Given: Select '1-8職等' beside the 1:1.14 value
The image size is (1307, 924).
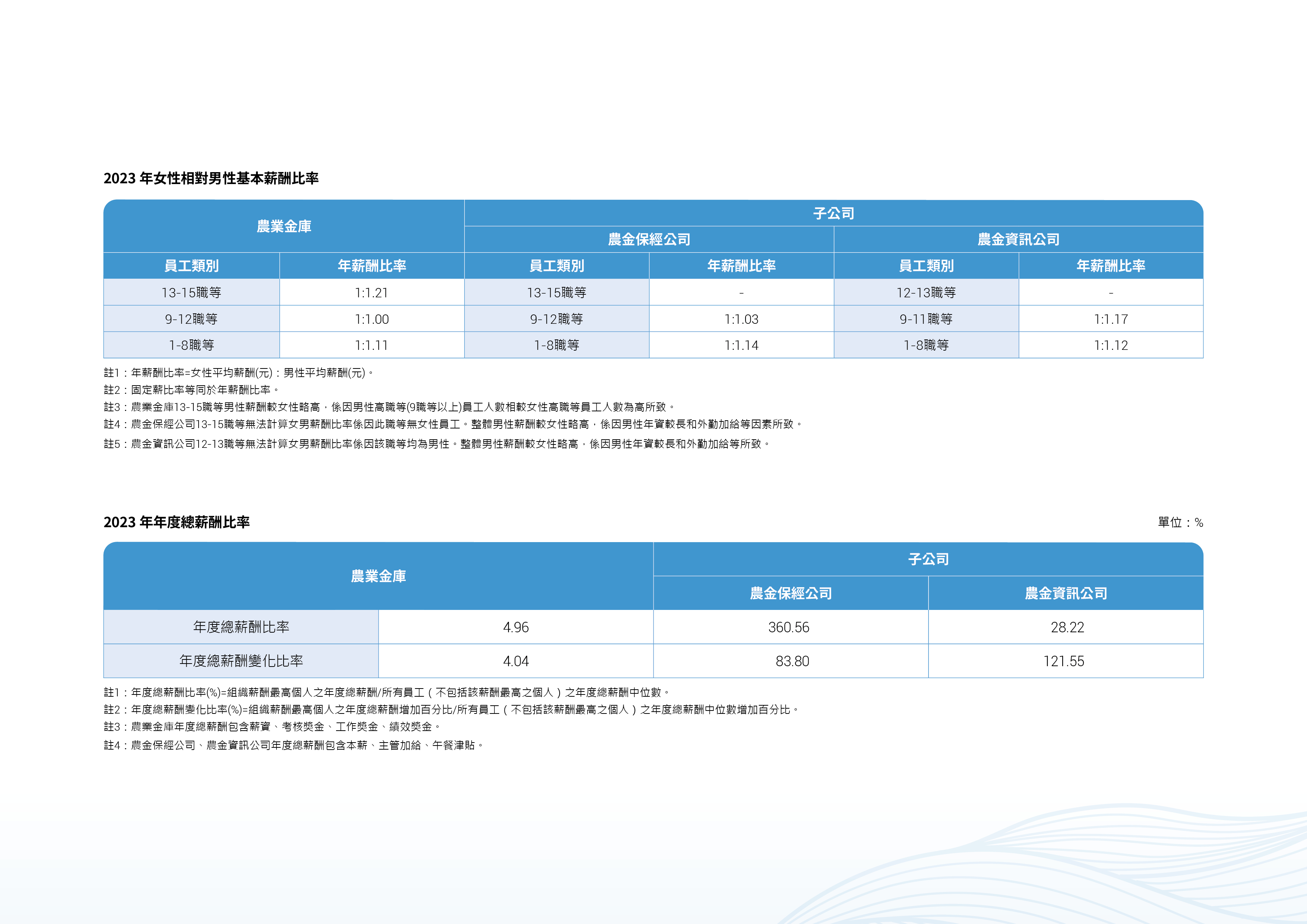Looking at the screenshot, I should [557, 345].
